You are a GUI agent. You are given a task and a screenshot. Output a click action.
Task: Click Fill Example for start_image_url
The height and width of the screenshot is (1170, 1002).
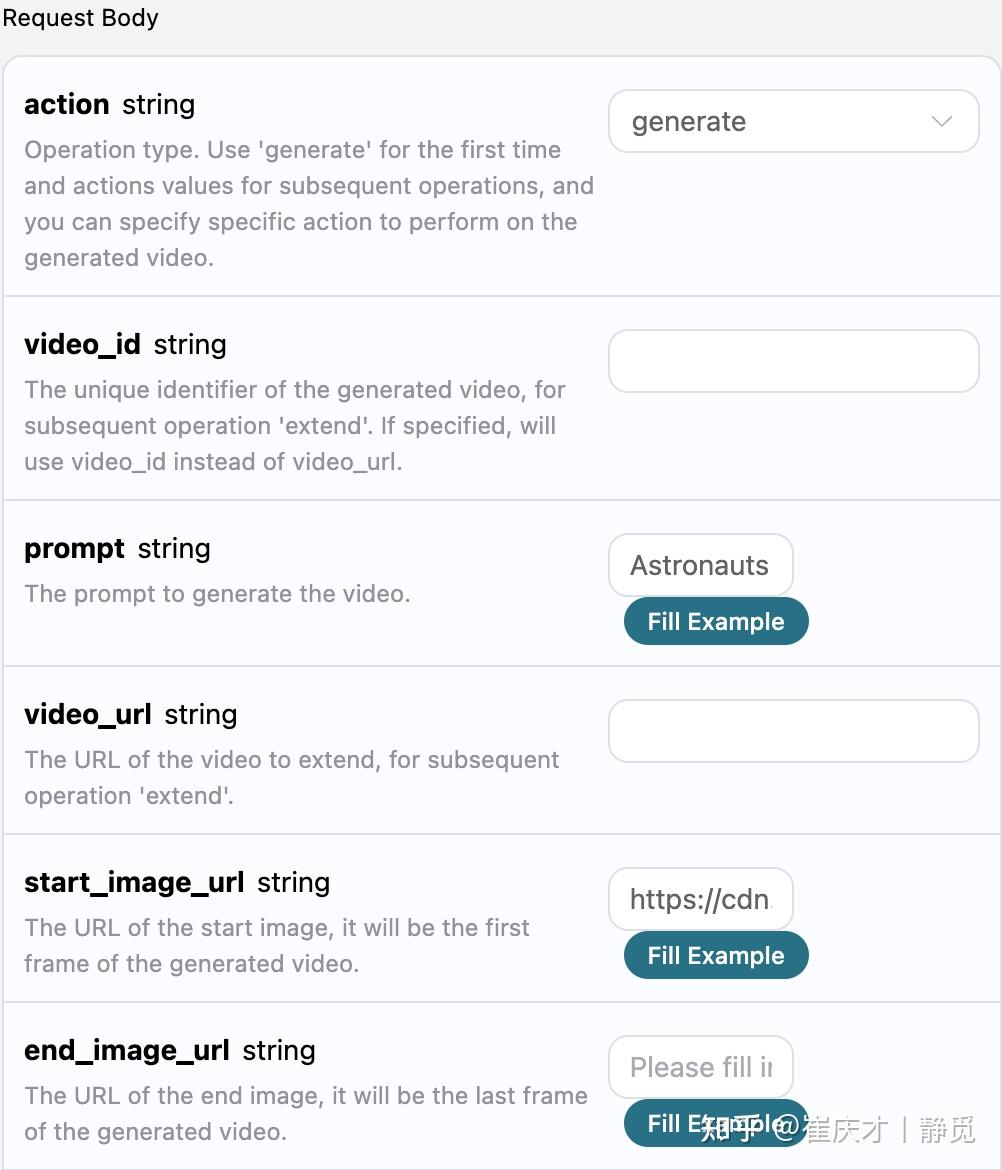715,955
